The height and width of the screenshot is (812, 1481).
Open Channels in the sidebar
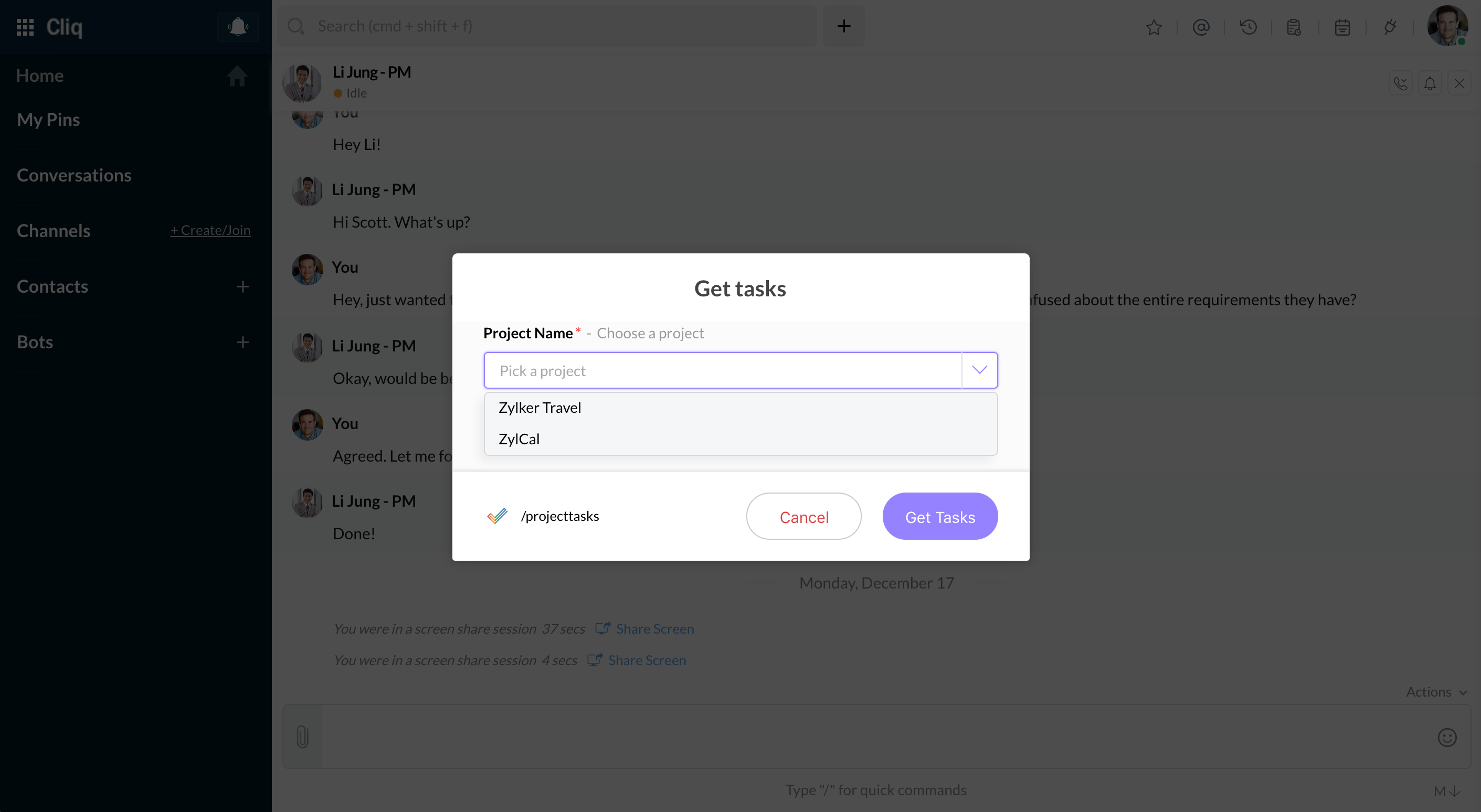coord(54,230)
